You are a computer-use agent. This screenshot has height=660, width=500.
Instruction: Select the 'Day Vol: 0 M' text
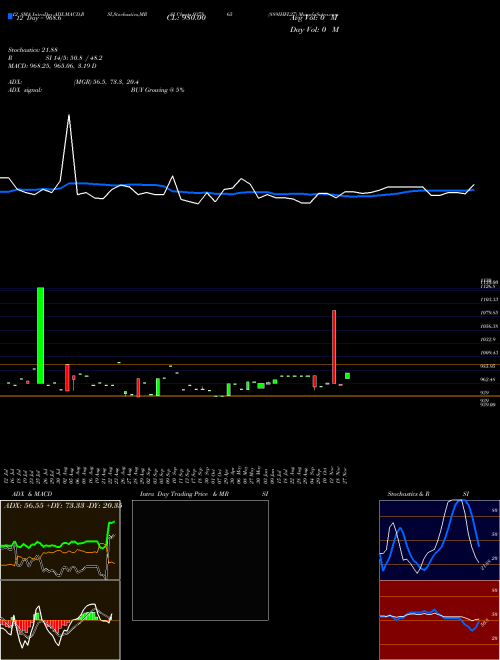314,30
